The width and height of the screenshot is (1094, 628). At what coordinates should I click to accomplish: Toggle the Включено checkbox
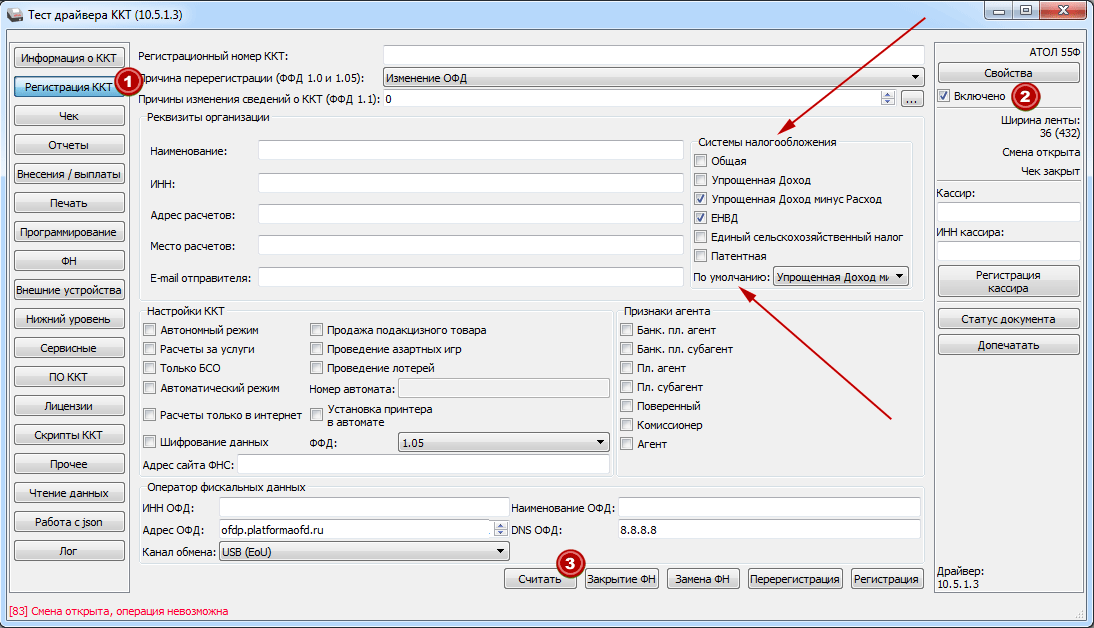944,96
